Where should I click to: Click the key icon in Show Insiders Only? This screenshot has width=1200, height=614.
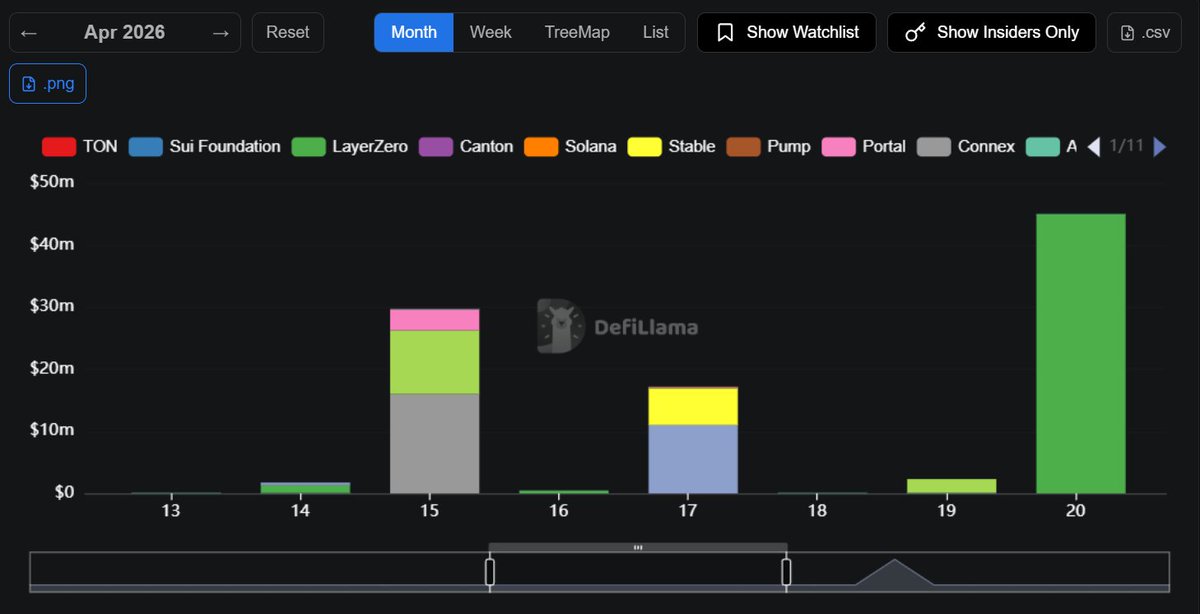pyautogui.click(x=915, y=33)
